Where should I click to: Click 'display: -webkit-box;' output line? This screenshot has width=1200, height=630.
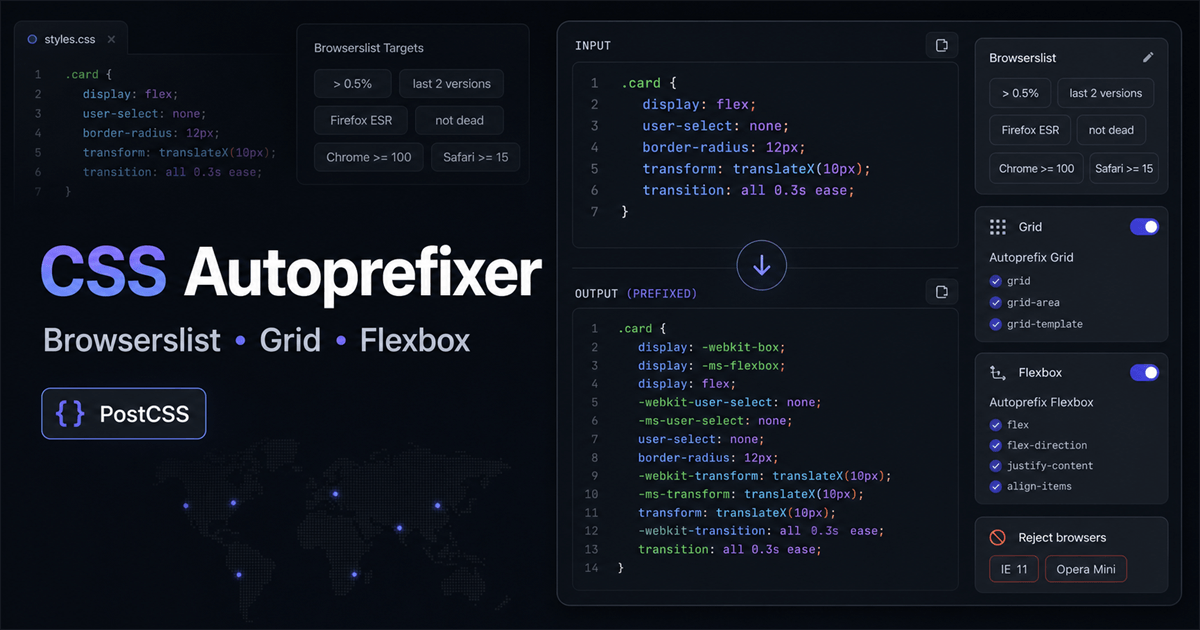(x=711, y=347)
